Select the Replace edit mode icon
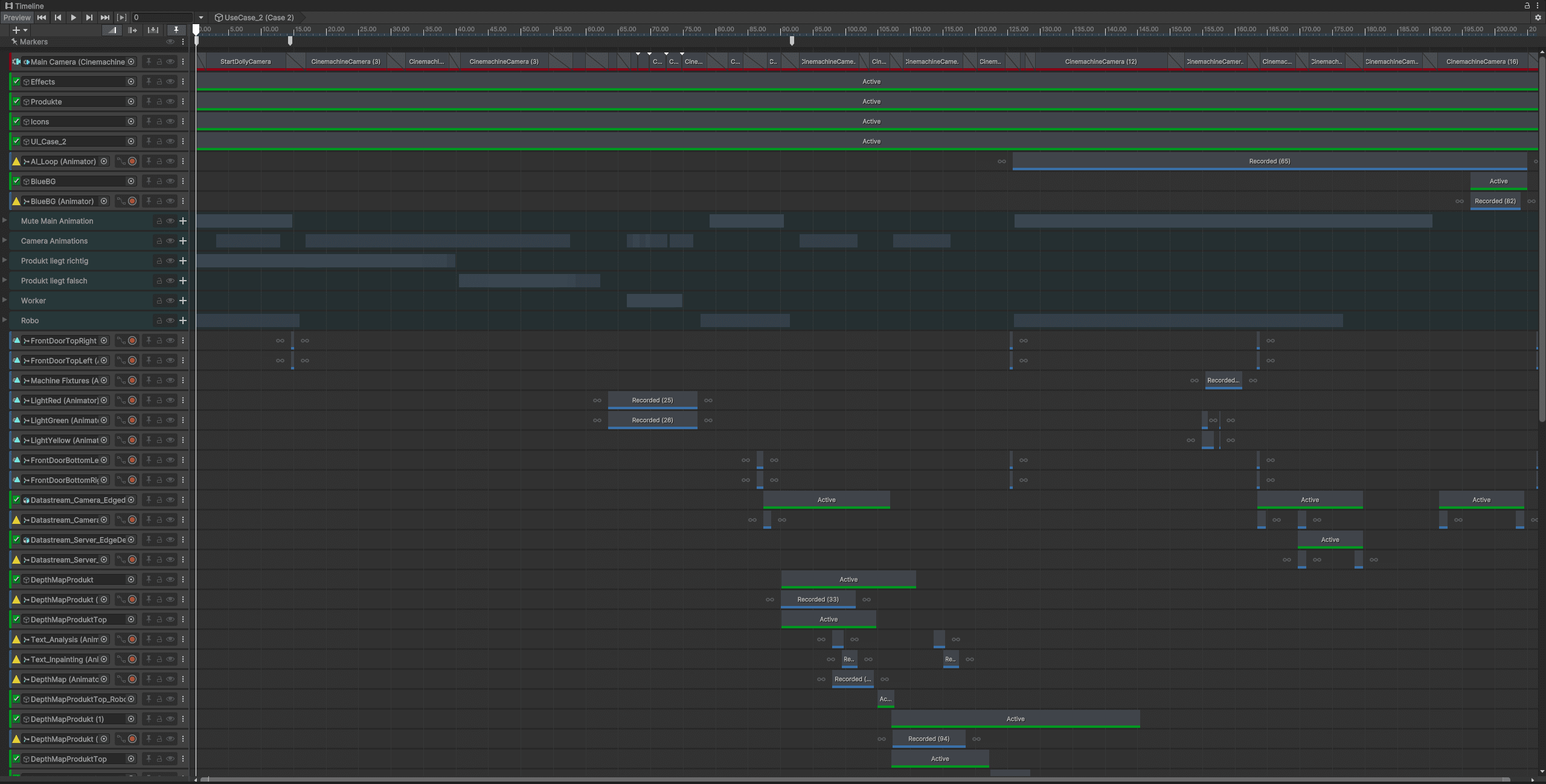 coord(153,30)
